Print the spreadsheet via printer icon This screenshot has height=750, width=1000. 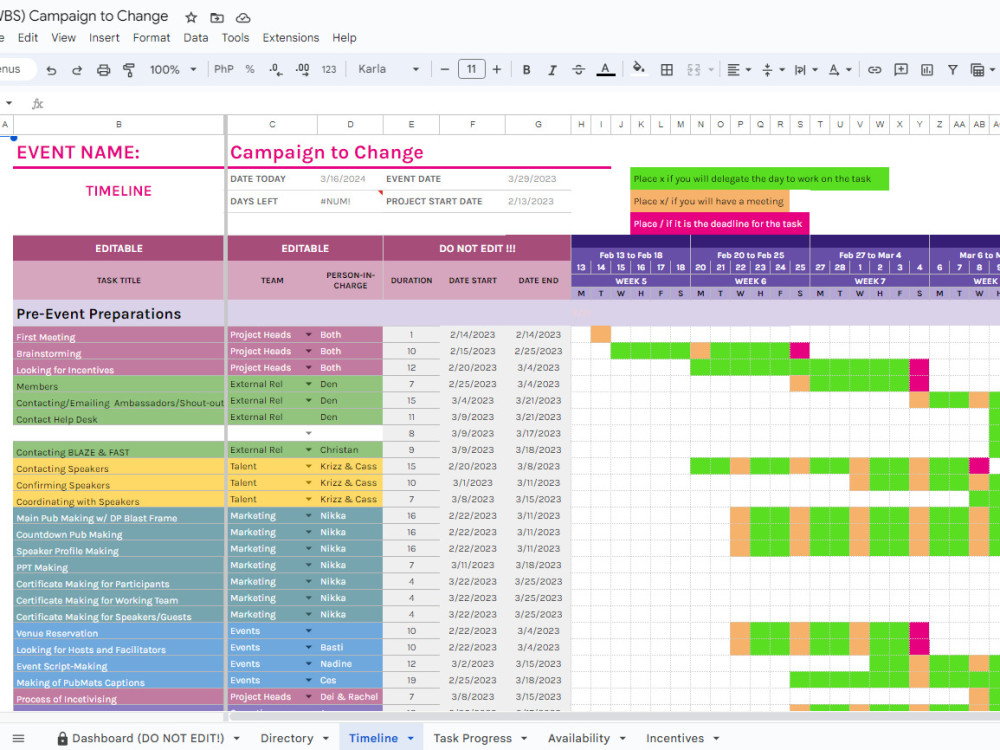103,70
